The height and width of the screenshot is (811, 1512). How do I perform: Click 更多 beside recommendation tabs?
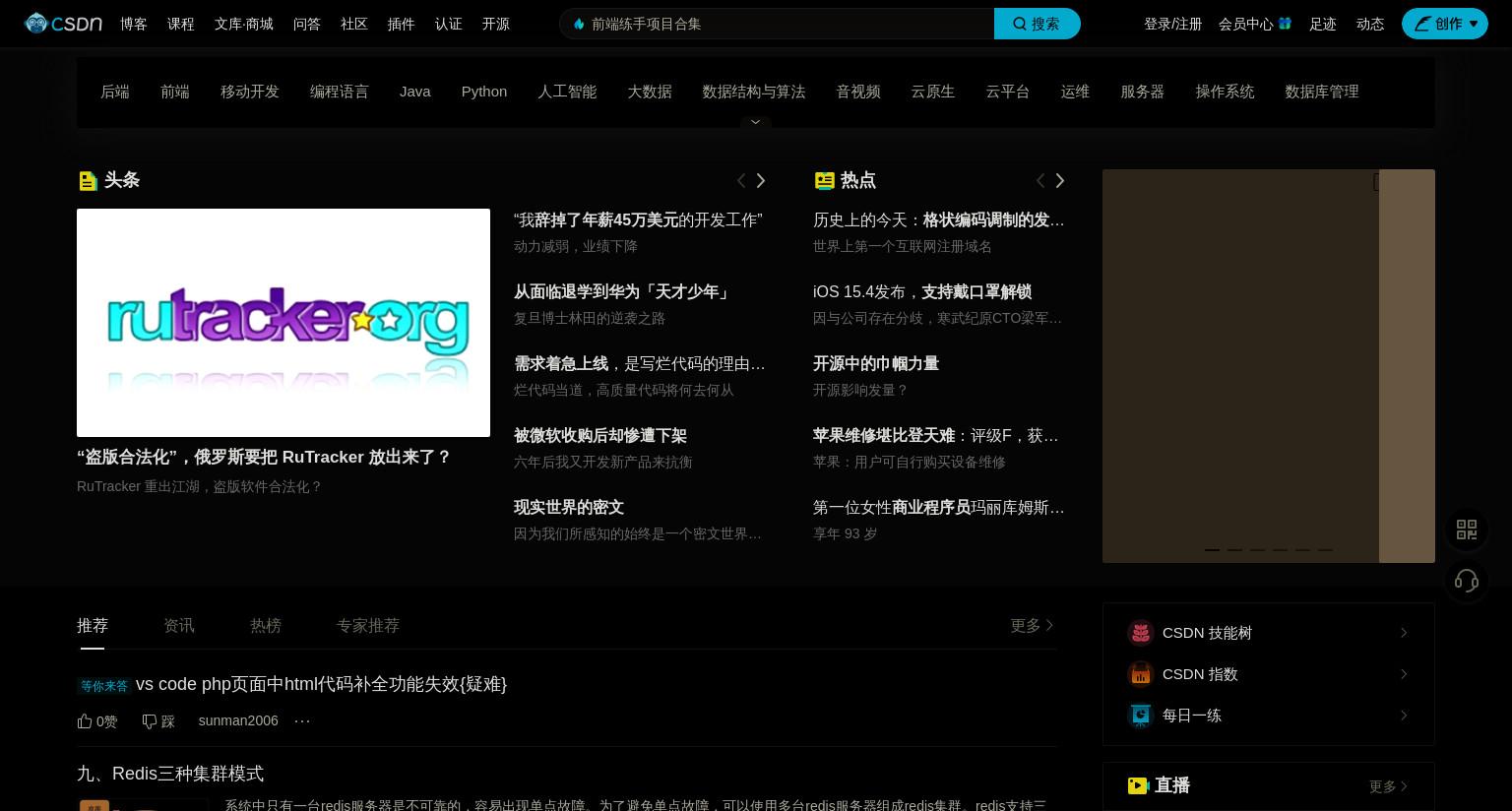[x=1033, y=625]
